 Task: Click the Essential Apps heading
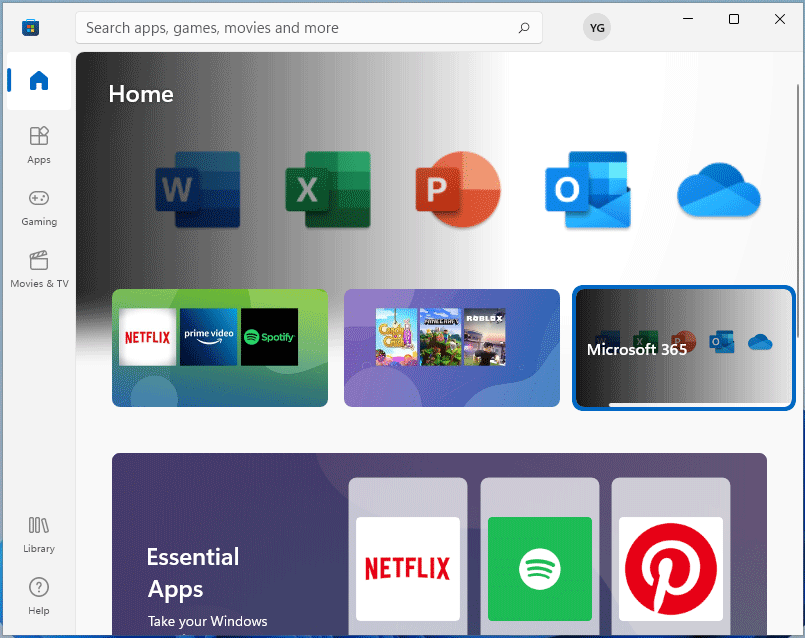193,573
